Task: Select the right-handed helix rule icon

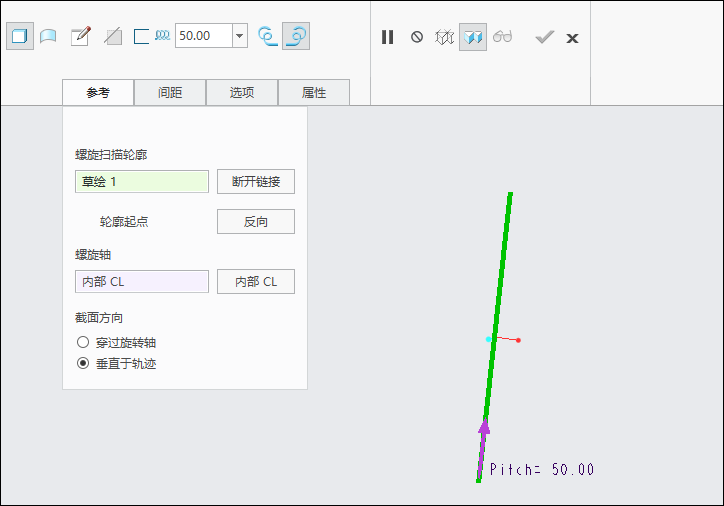Action: [296, 36]
